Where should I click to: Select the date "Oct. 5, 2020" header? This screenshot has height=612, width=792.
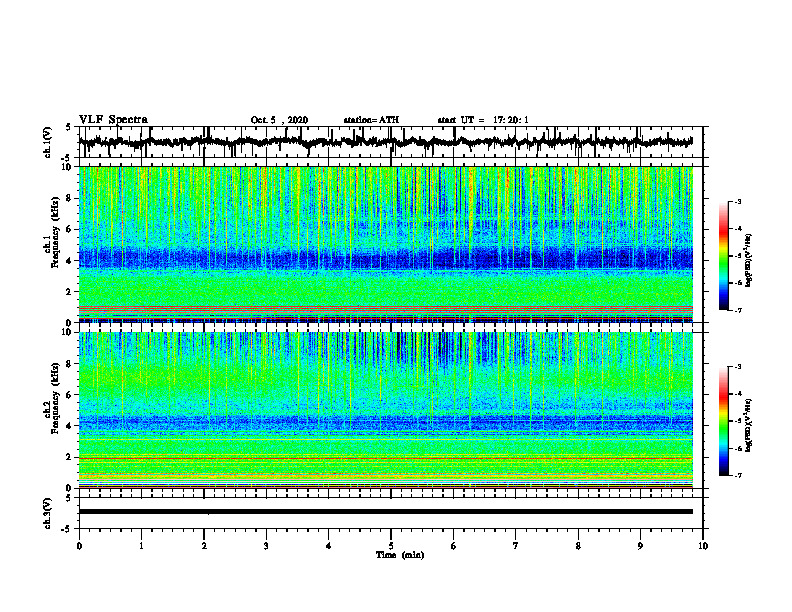[x=279, y=120]
